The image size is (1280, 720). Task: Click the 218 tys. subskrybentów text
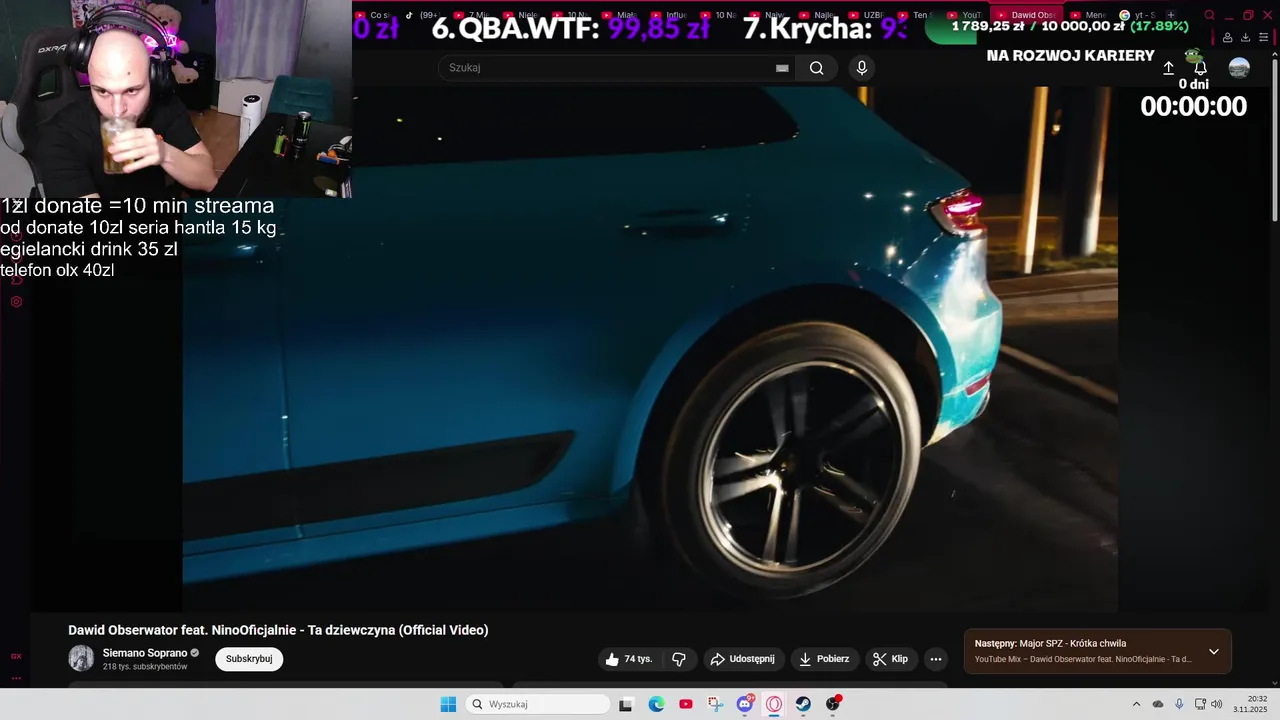145,667
